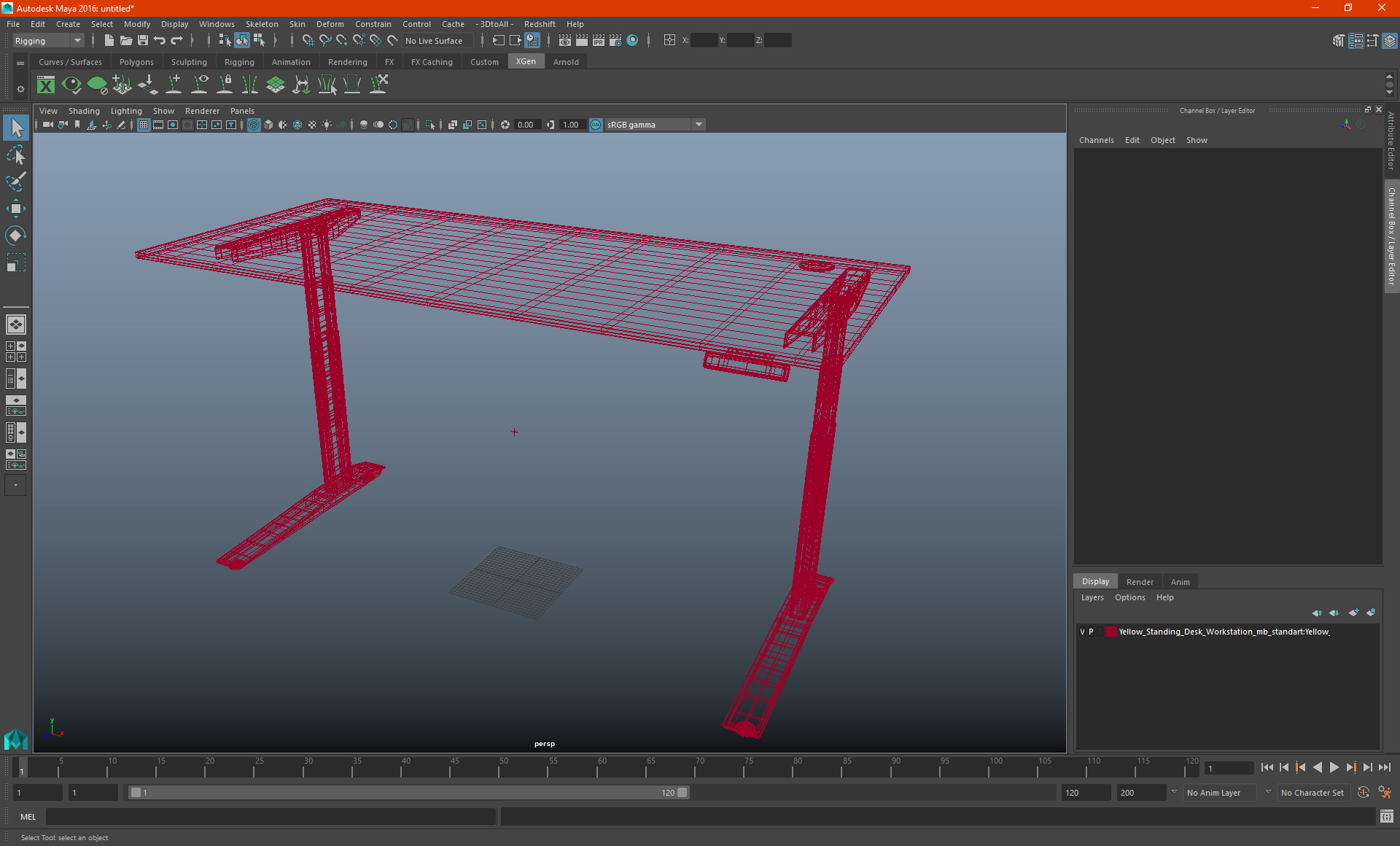
Task: Toggle the XGen tab active state
Action: click(x=525, y=62)
